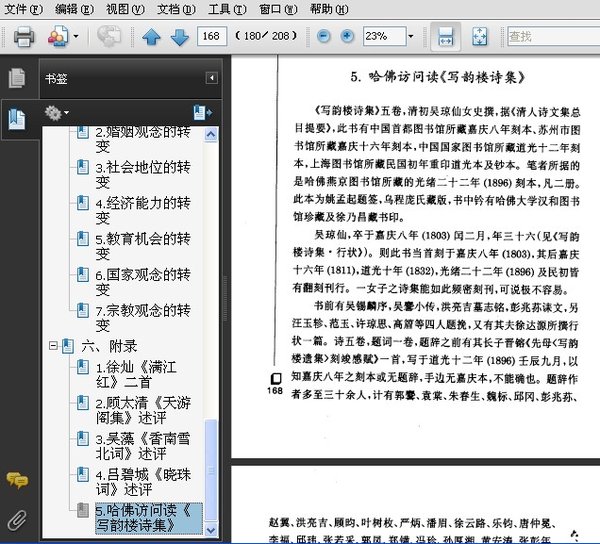Screen dimensions: 600x544
Task: Select bookmark 2.婚姻观念的转变
Action: tap(143, 139)
